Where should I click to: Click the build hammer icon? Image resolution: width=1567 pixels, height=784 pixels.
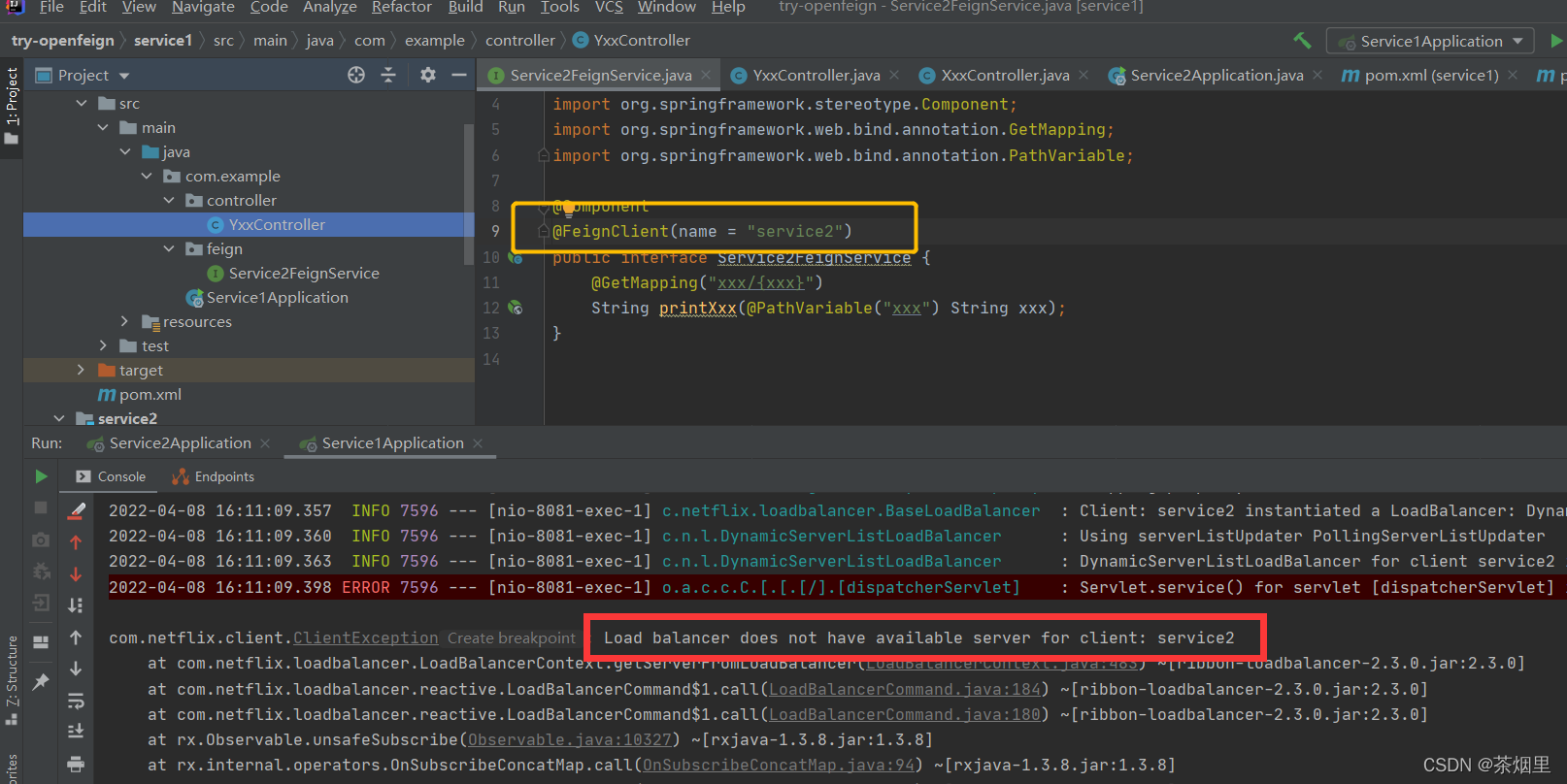coord(1302,41)
